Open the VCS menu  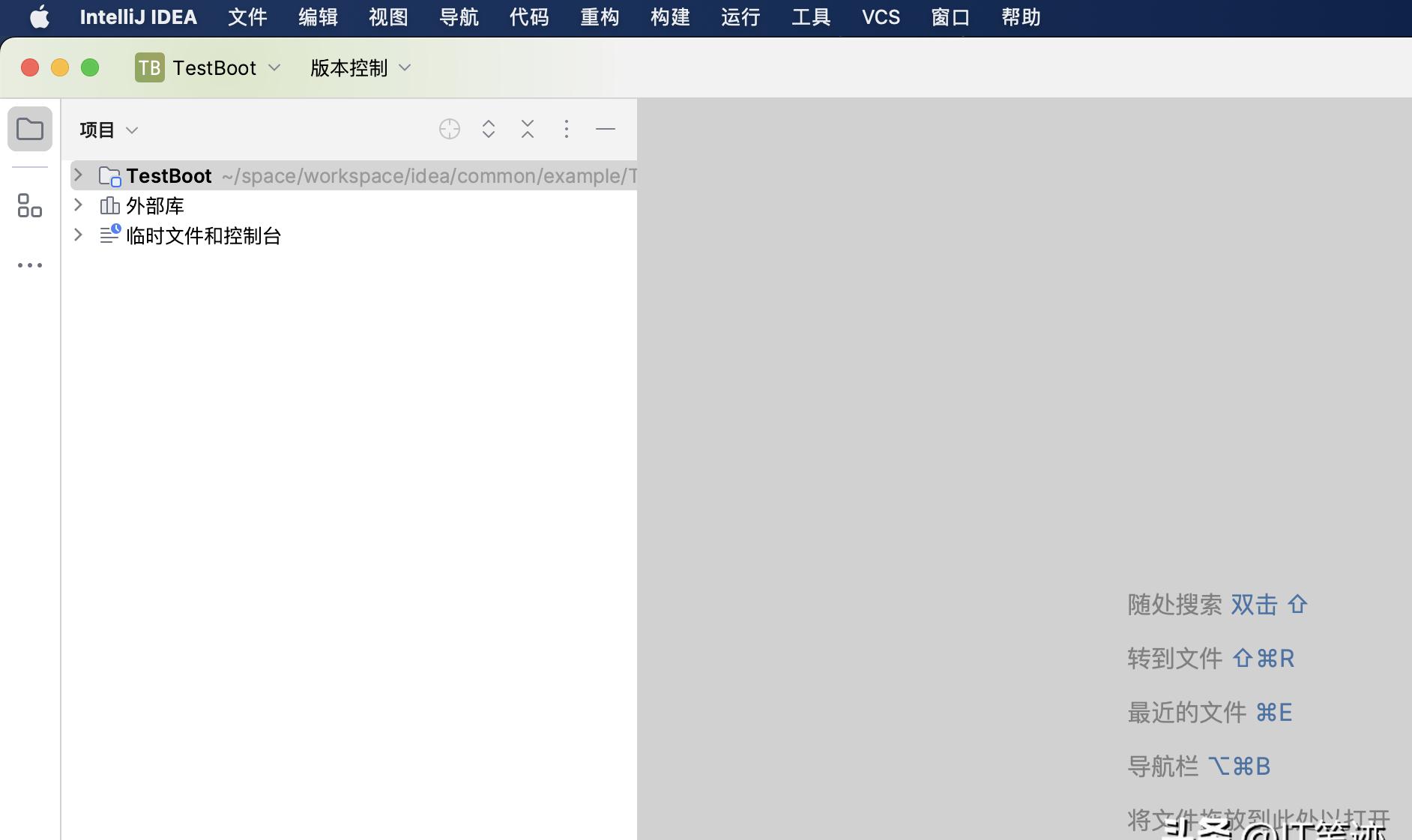(x=881, y=17)
